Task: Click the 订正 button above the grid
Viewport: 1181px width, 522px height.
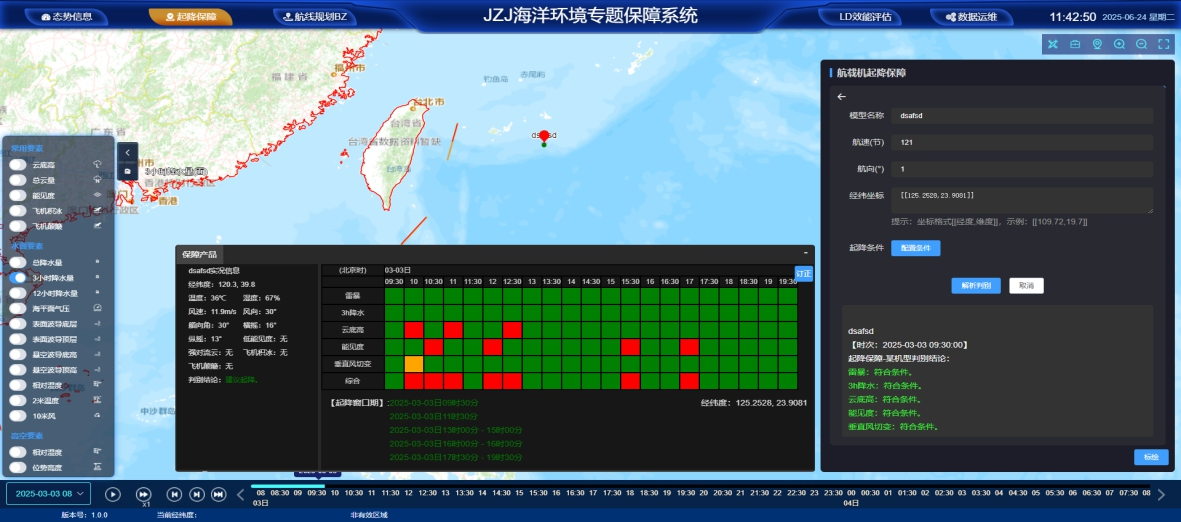Action: coord(804,273)
